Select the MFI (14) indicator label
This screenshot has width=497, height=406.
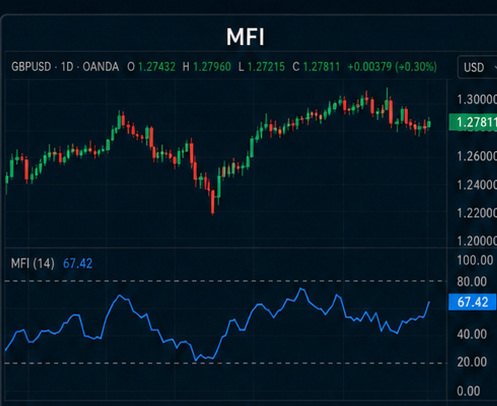click(33, 264)
